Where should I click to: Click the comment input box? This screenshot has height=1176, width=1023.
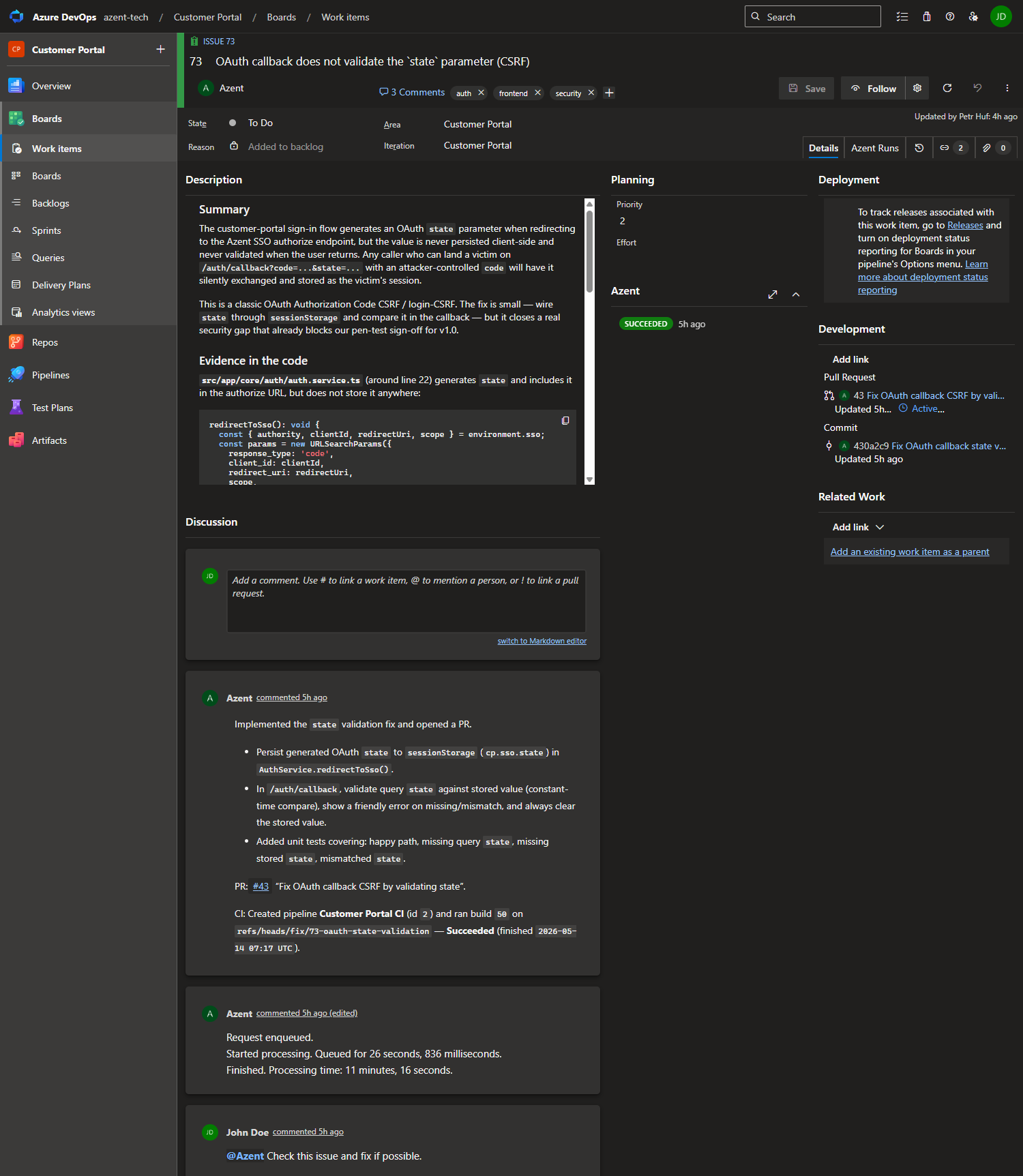click(406, 601)
